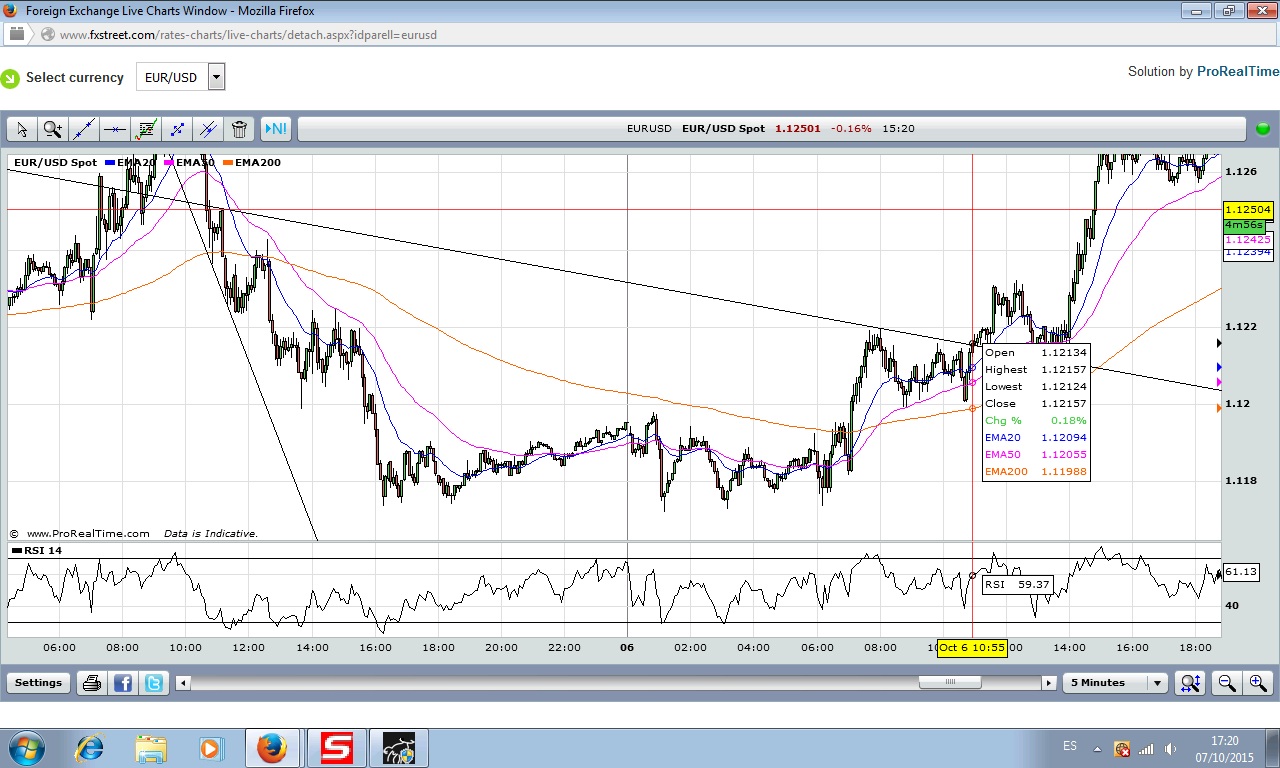Toggle the EMA200 legend entry
This screenshot has width=1280, height=768.
coord(257,162)
